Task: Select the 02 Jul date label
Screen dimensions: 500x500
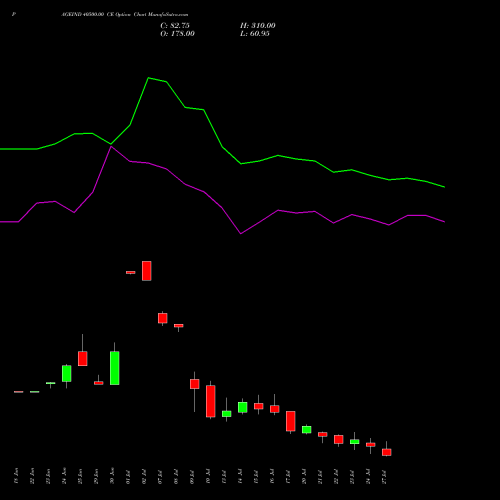Action: [144, 477]
